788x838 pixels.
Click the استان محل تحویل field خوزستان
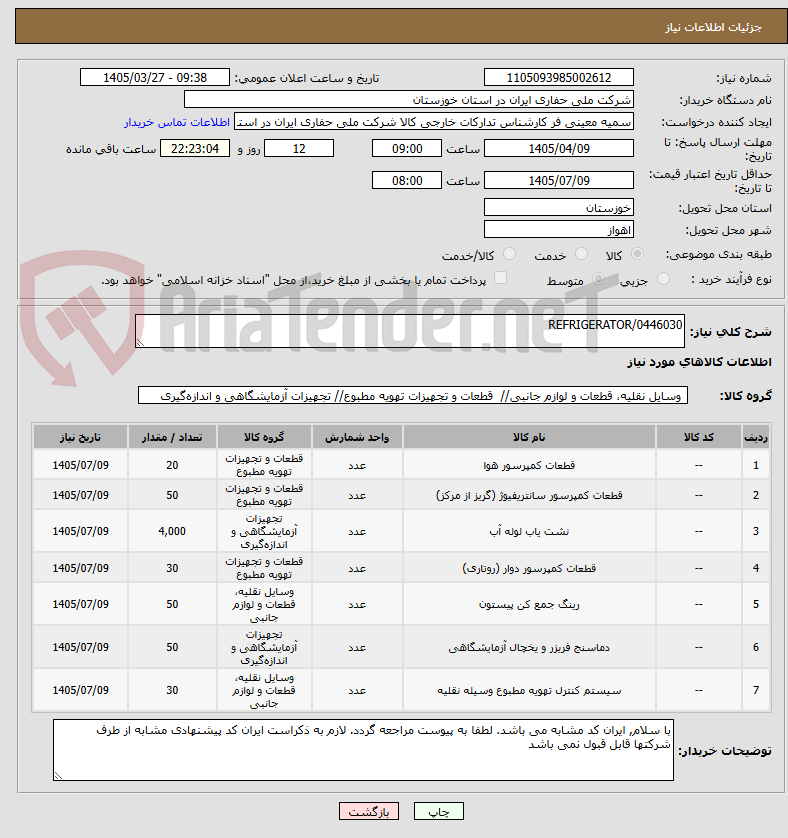click(559, 207)
